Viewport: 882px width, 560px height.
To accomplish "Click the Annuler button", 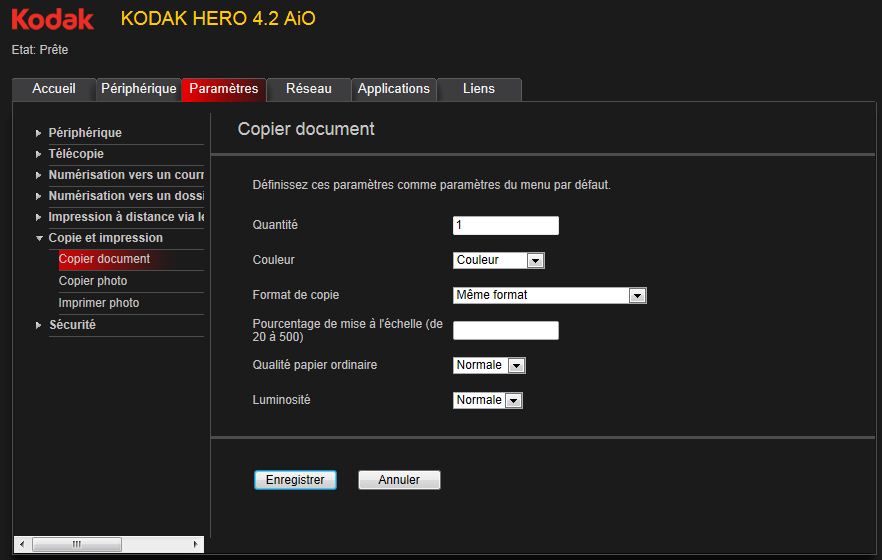I will click(399, 480).
